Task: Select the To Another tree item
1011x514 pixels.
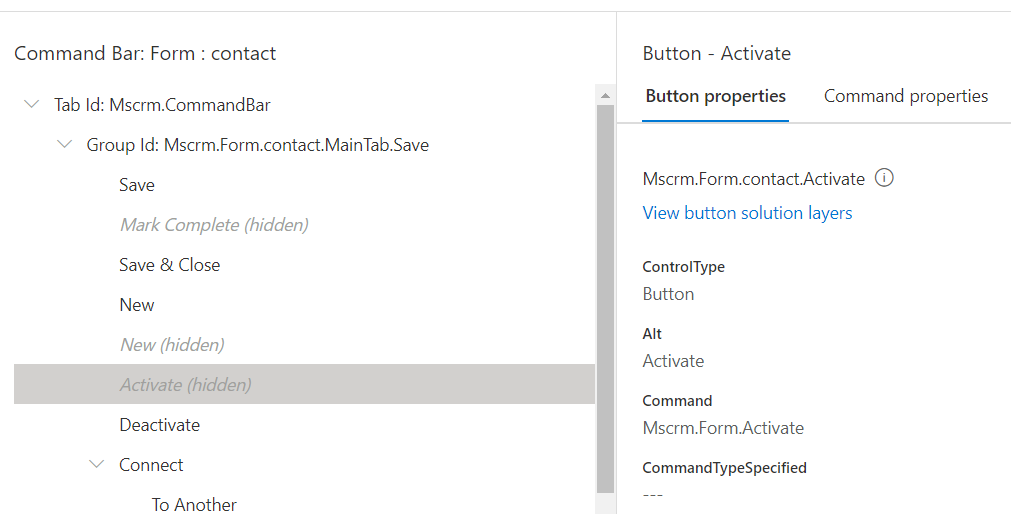Action: [194, 504]
